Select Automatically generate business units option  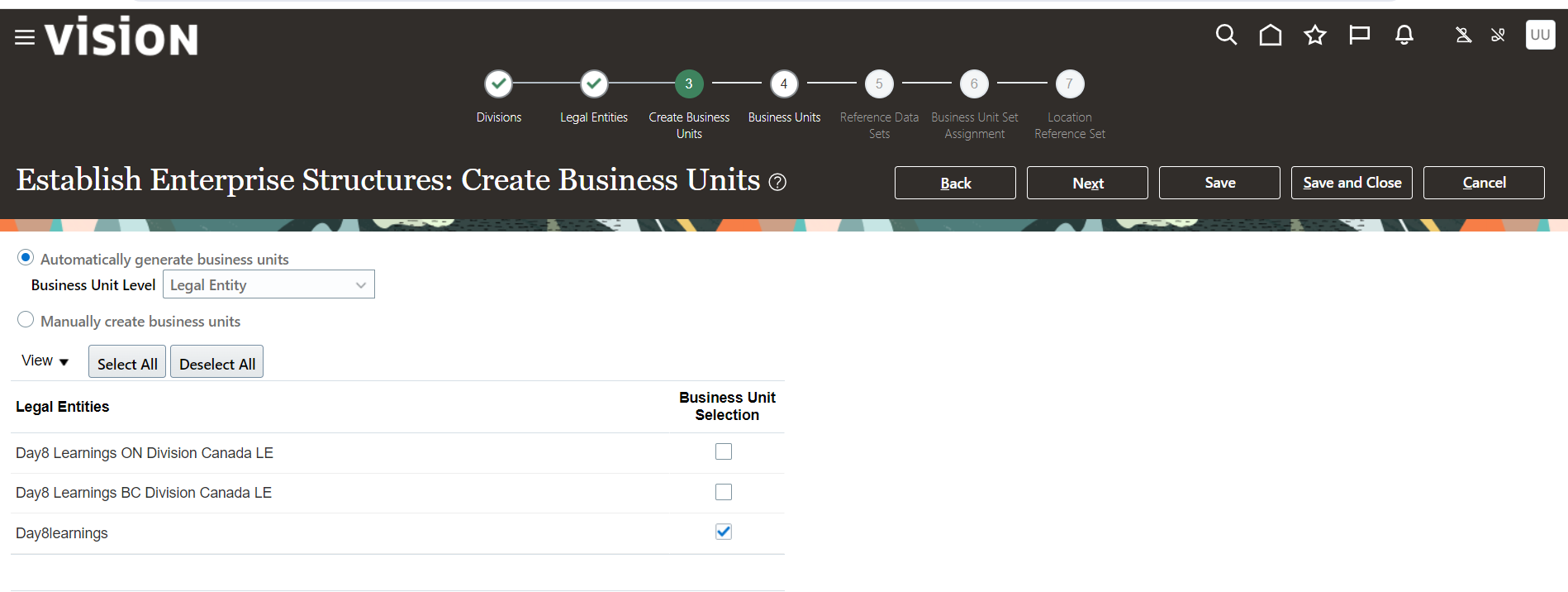click(26, 258)
